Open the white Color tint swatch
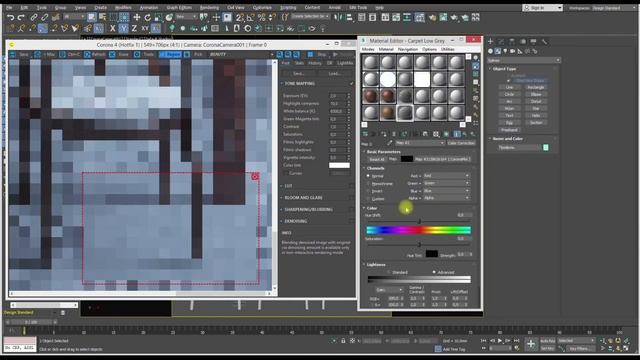 [x=339, y=165]
